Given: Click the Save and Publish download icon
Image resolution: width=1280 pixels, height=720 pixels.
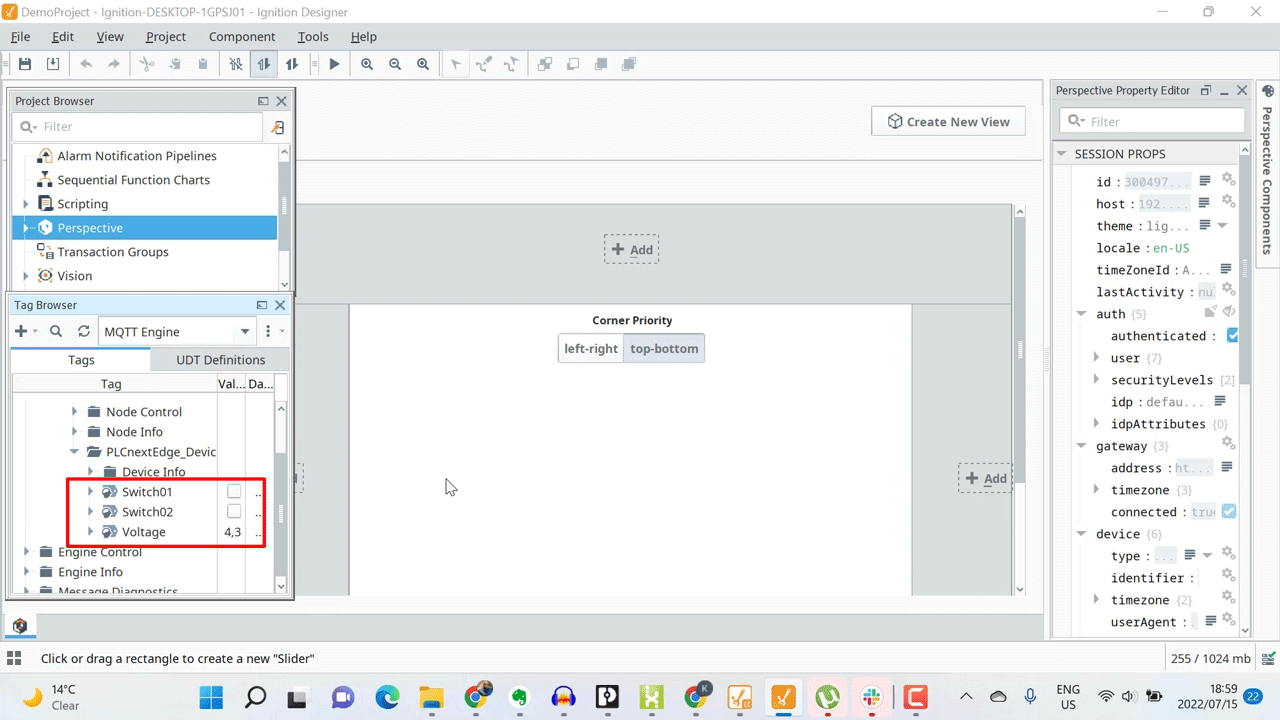Looking at the screenshot, I should point(53,64).
